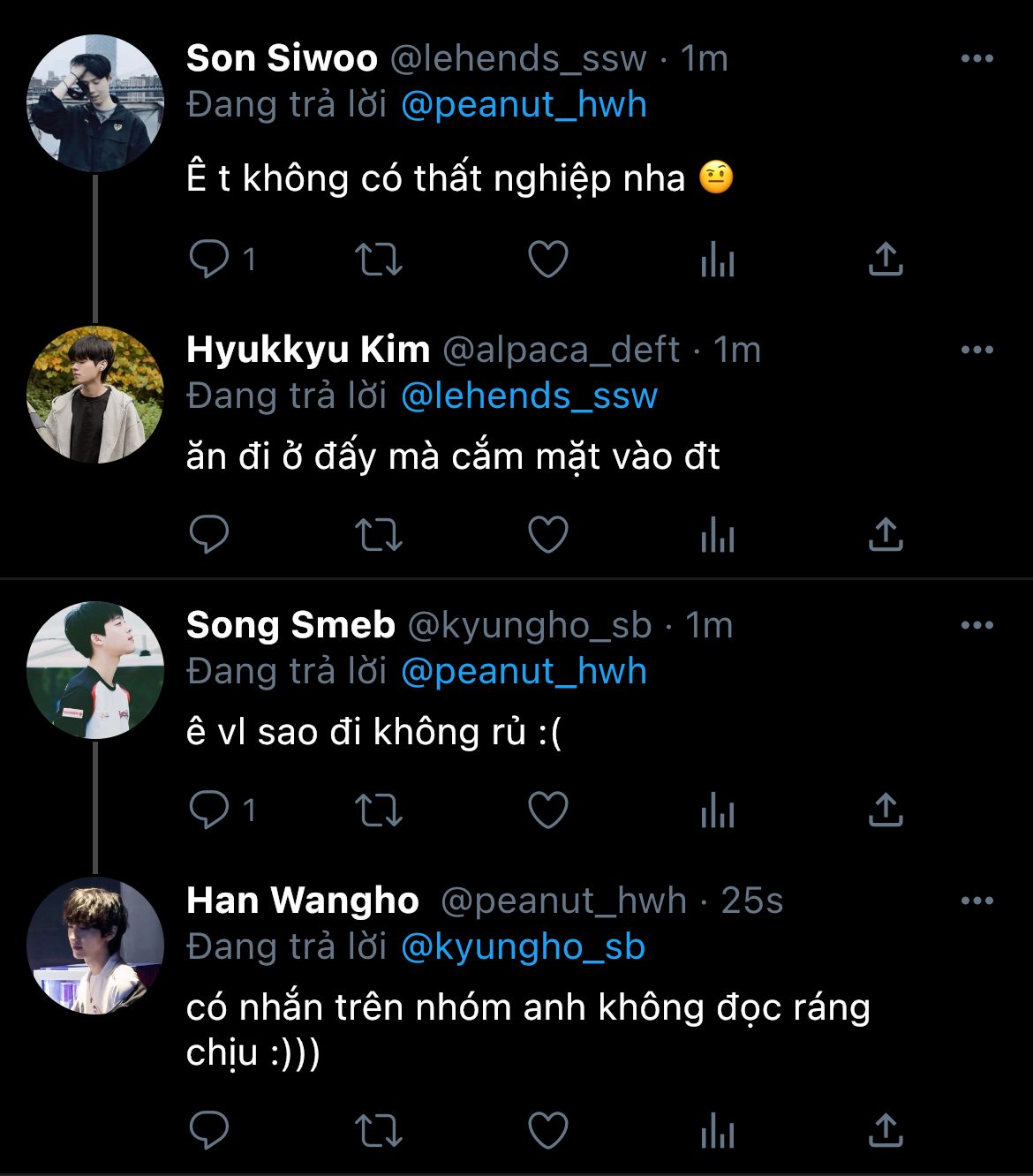Like Son Siwoo's tweet
The height and width of the screenshot is (1176, 1033).
[547, 260]
